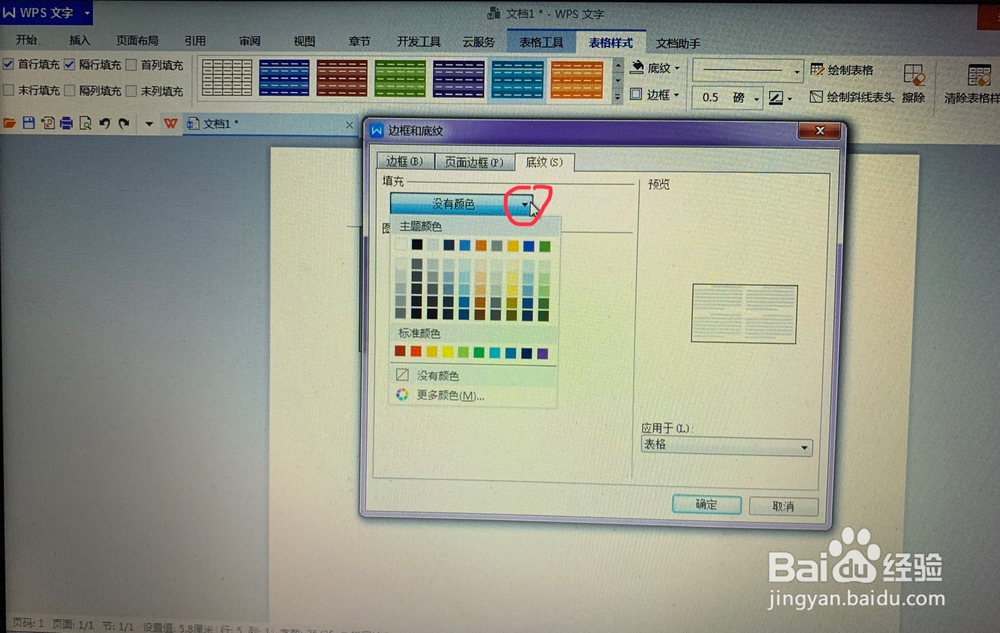Open the quick access toolbar customize arrow

(x=149, y=124)
